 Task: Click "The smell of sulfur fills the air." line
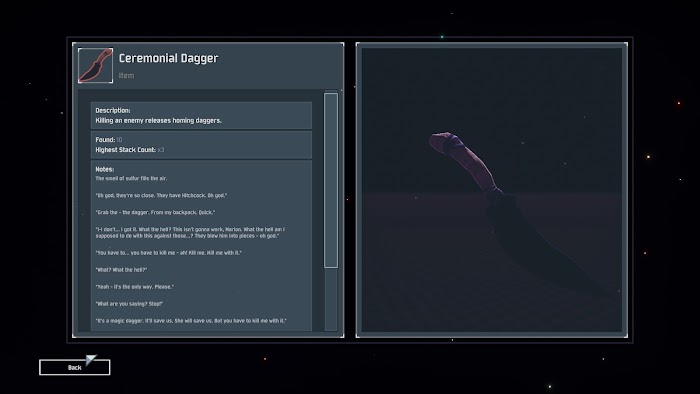point(131,178)
